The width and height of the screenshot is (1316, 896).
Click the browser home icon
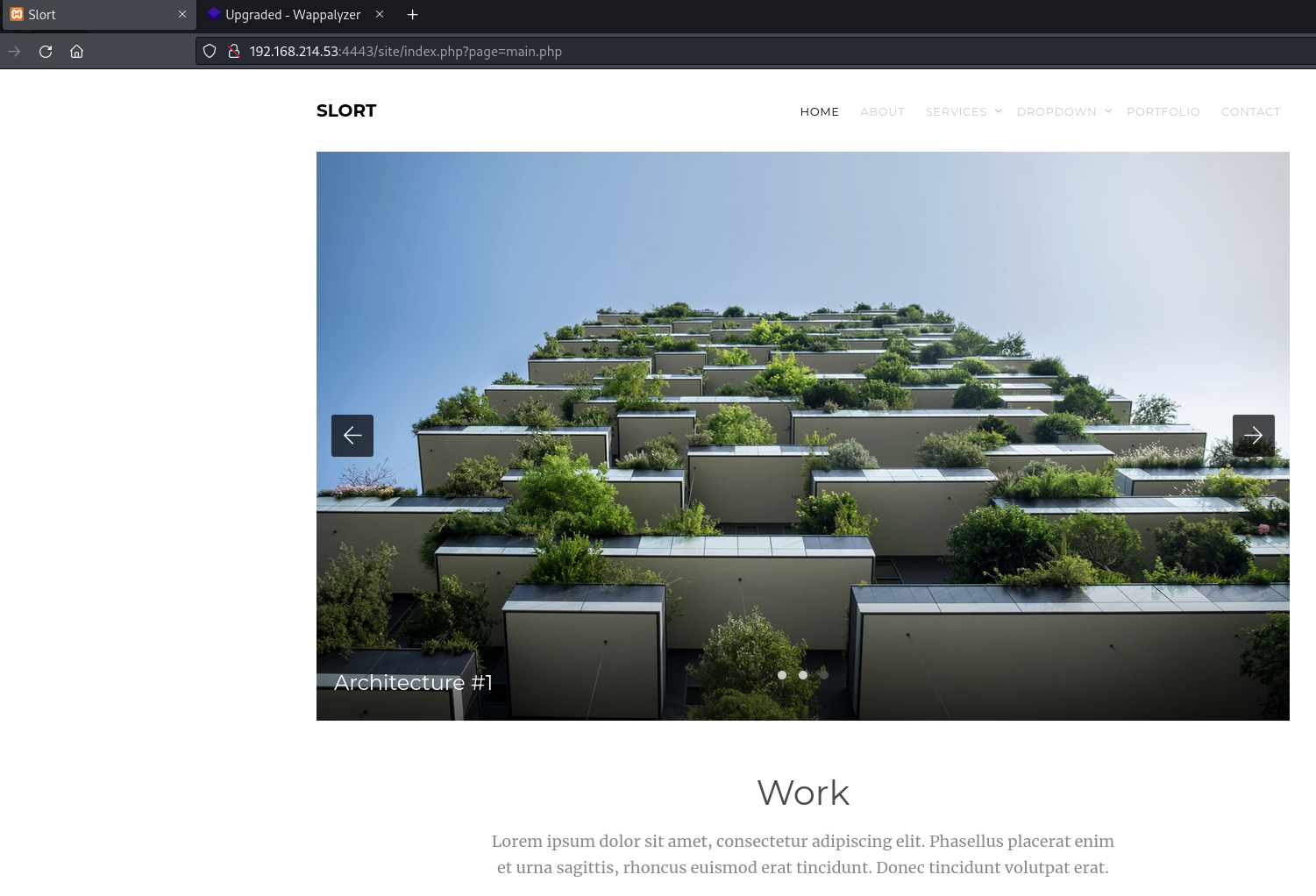coord(77,52)
